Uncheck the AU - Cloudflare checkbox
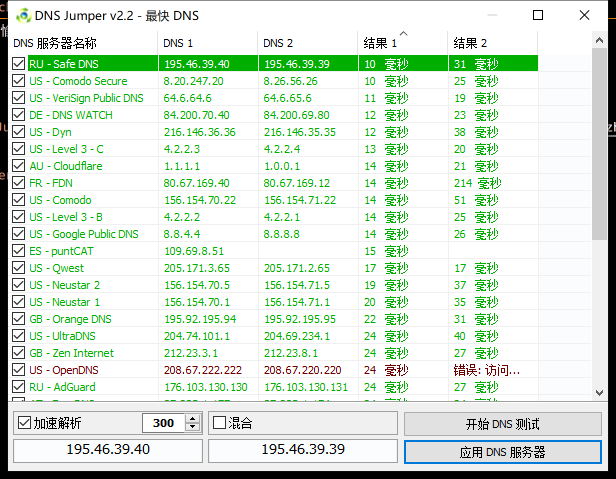Screen dimensions: 616x479 tap(18, 166)
